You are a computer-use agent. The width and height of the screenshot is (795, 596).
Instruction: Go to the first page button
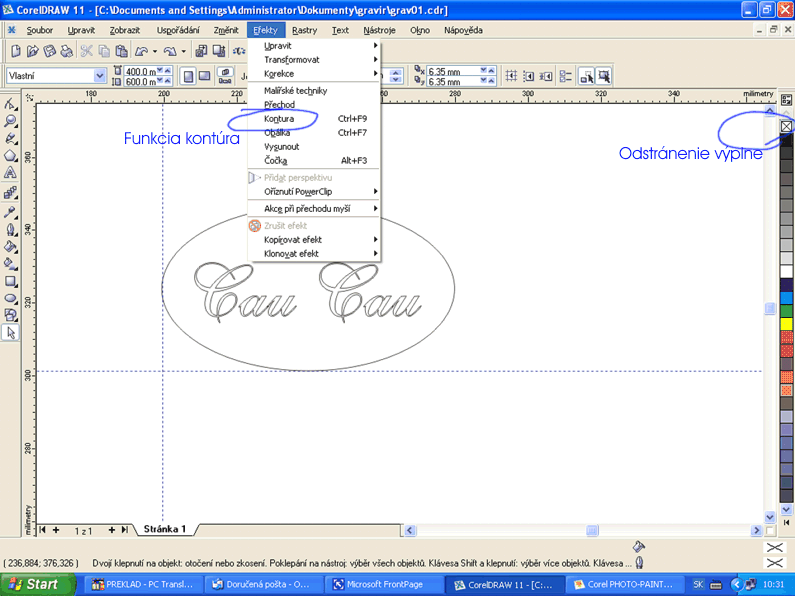(43, 530)
